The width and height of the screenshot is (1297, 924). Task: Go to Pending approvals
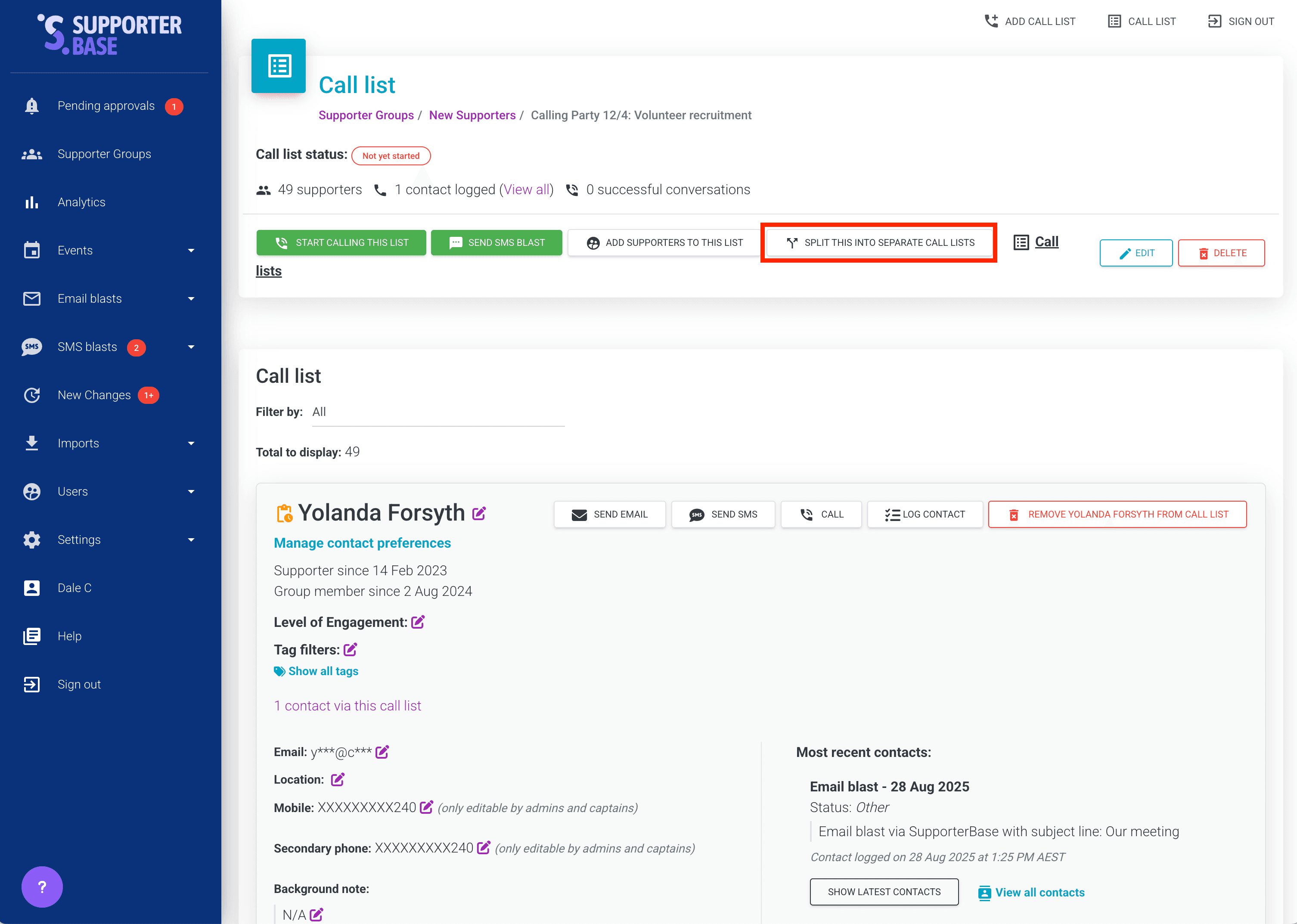tap(106, 106)
